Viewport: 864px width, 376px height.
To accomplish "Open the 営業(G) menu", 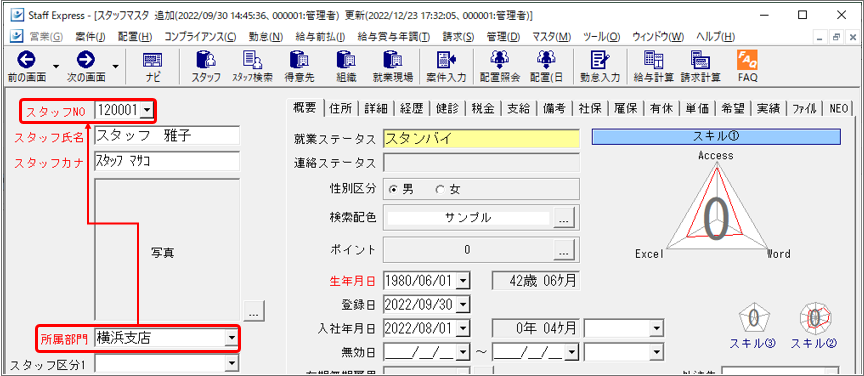I will click(x=46, y=36).
